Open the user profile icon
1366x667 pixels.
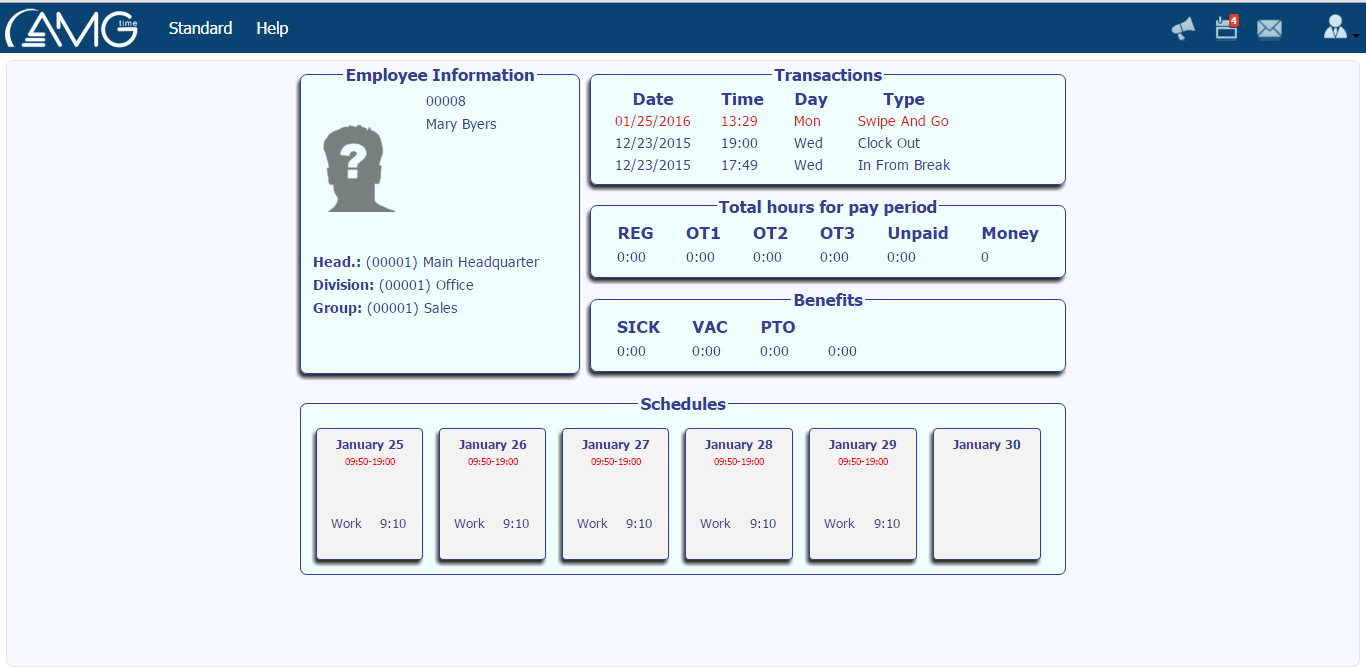coord(1334,27)
